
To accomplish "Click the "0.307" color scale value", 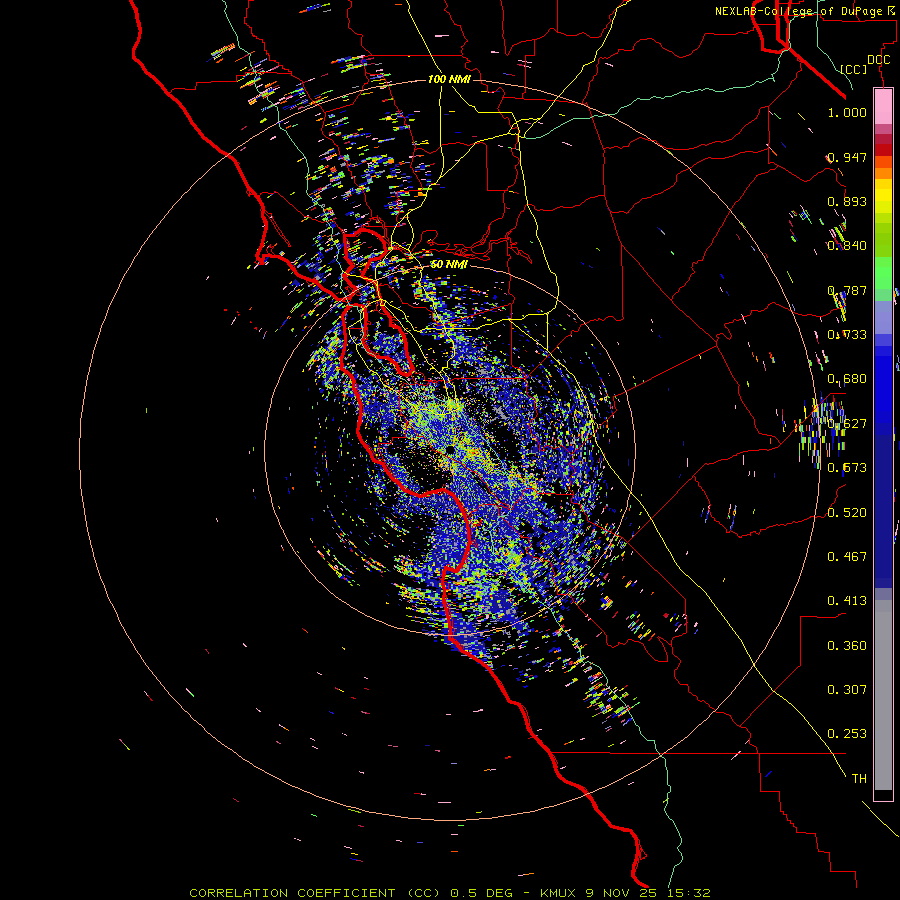I will coord(847,689).
